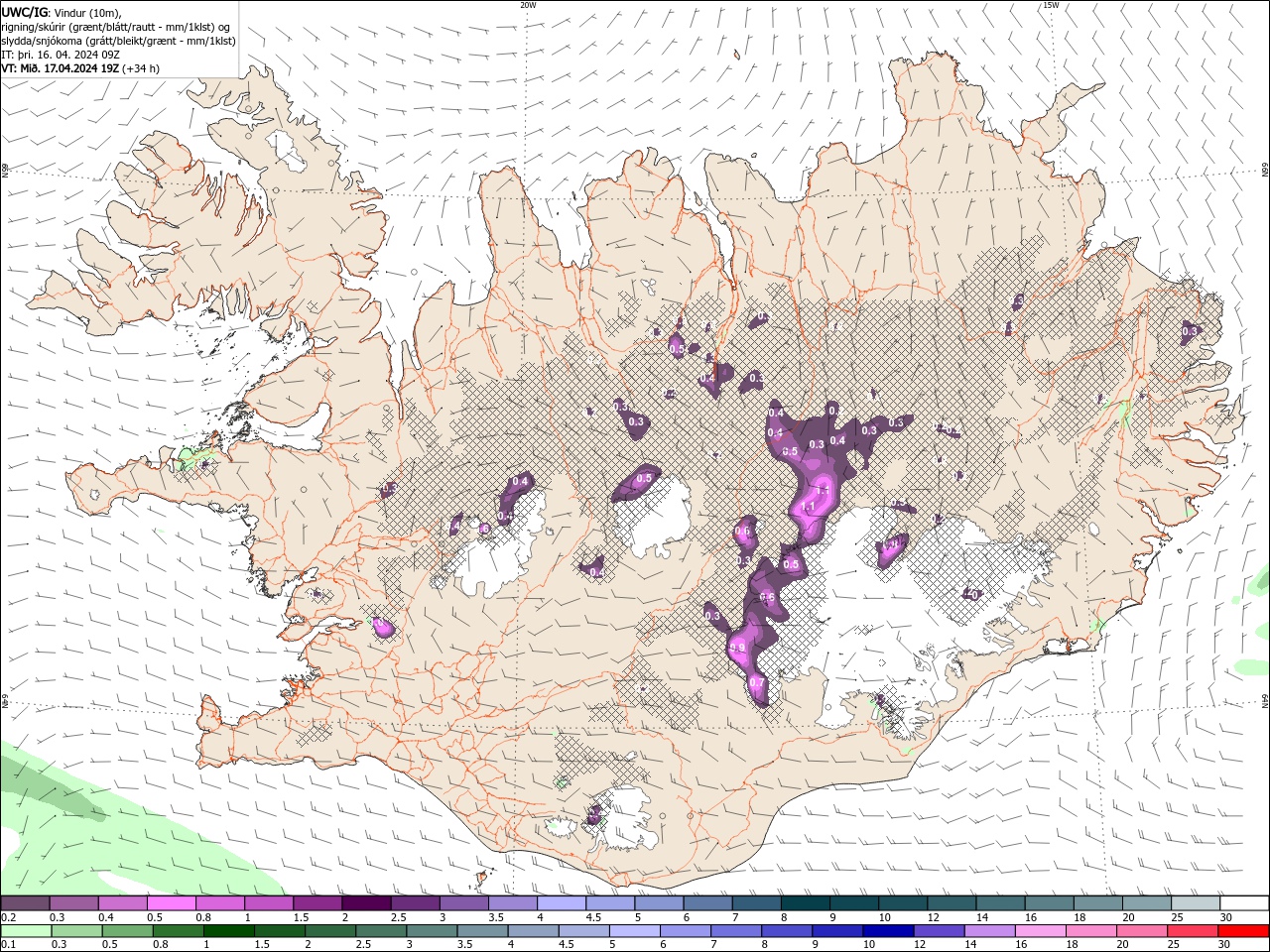1270x952 pixels.
Task: Select the 'slydda/snjókoma' legend description line
Action: tap(119, 41)
